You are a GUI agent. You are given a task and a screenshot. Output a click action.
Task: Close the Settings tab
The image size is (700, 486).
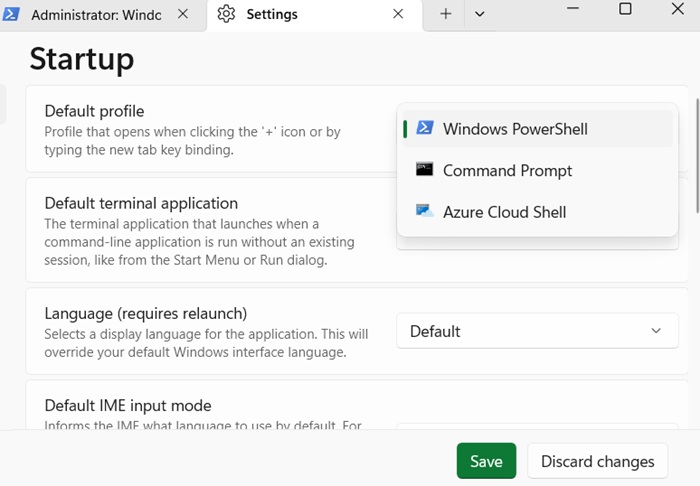[x=398, y=14]
